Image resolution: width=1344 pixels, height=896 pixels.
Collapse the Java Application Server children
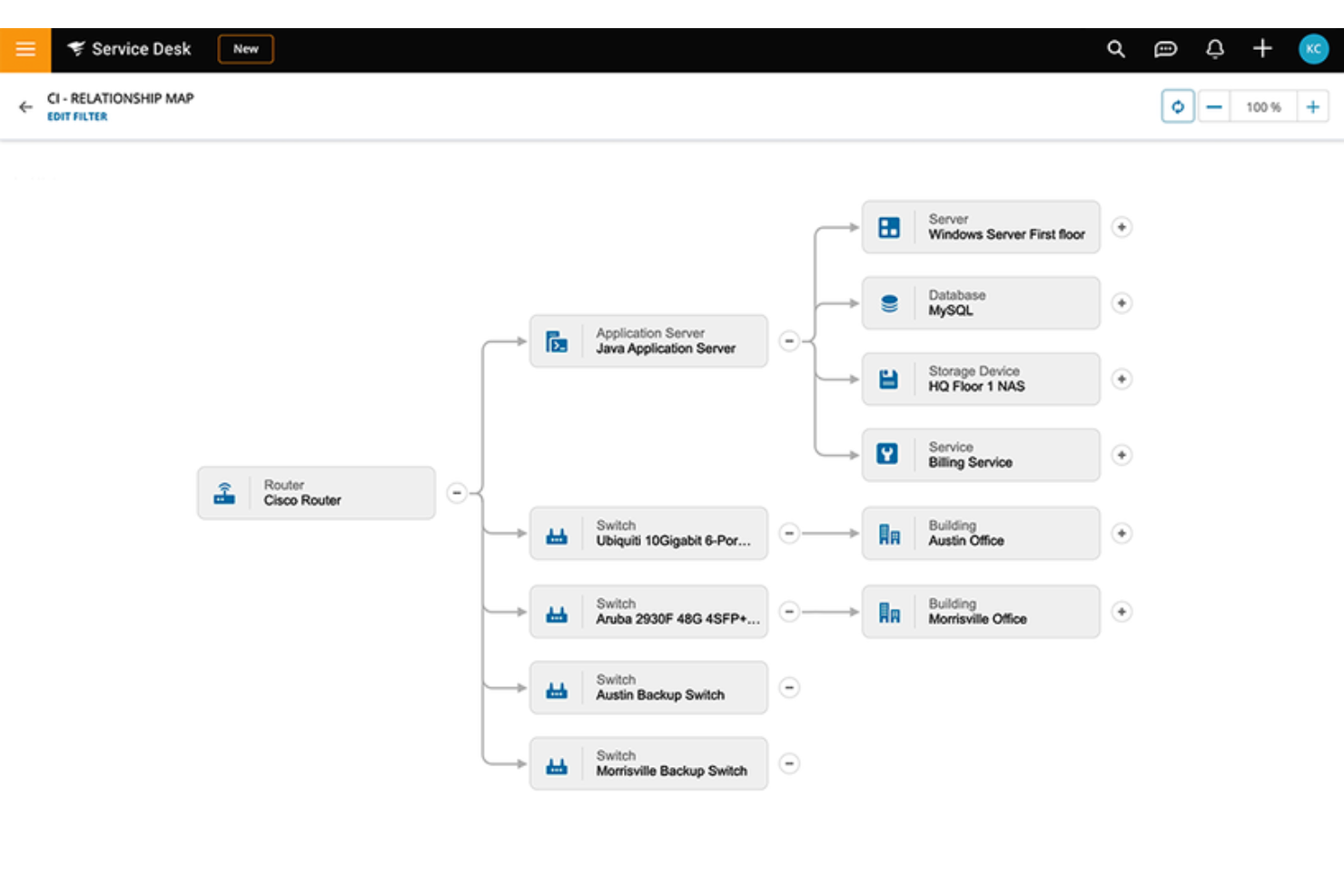click(x=789, y=340)
